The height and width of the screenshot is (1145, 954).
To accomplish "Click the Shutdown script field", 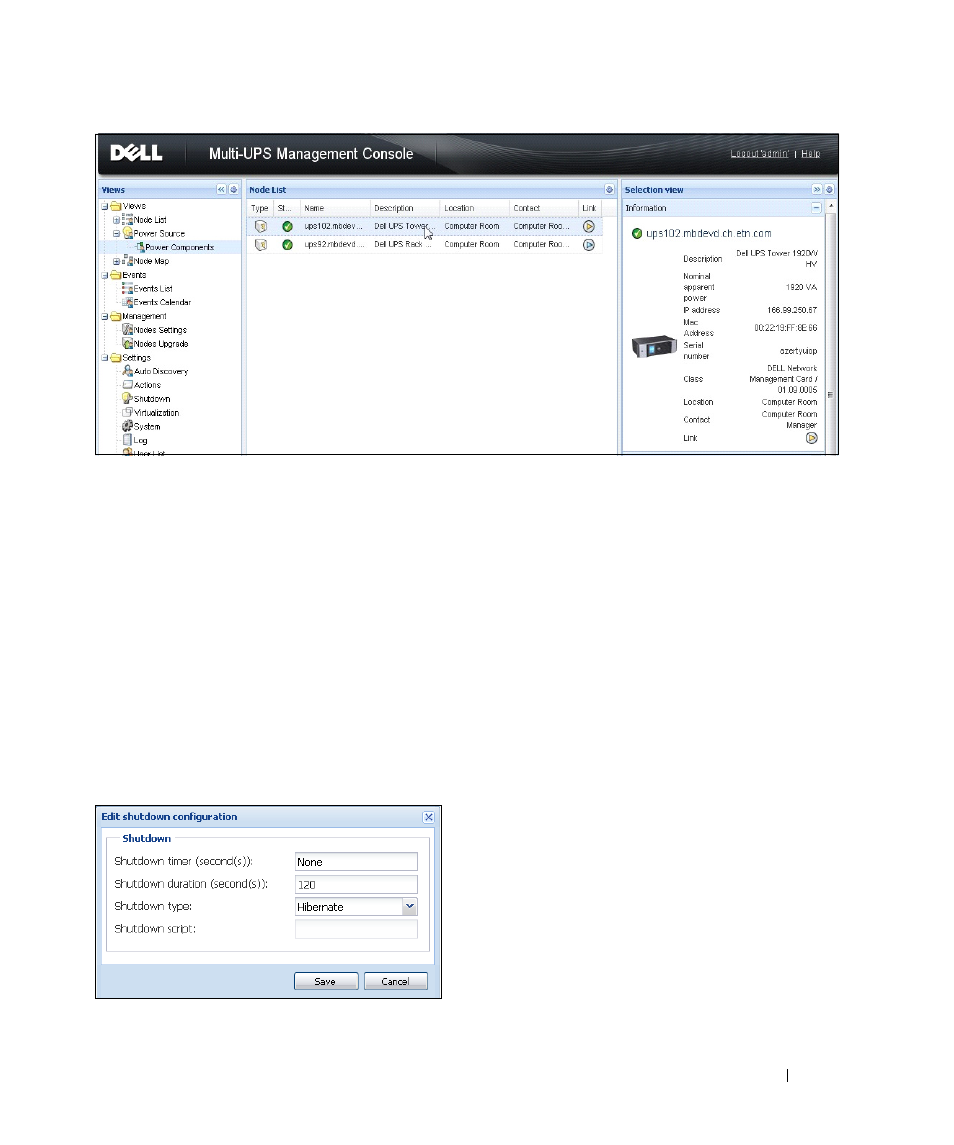I will [356, 929].
